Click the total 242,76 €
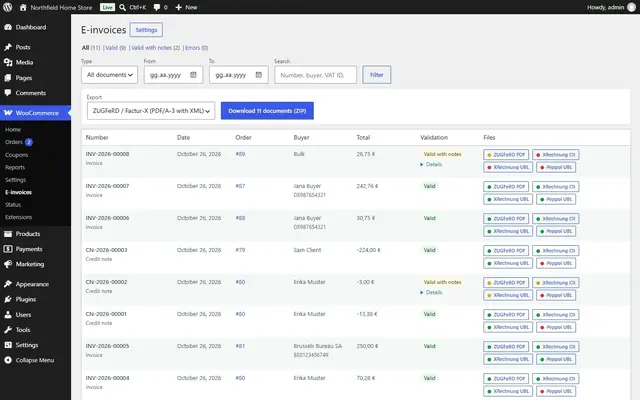The image size is (640, 400). pyautogui.click(x=367, y=186)
